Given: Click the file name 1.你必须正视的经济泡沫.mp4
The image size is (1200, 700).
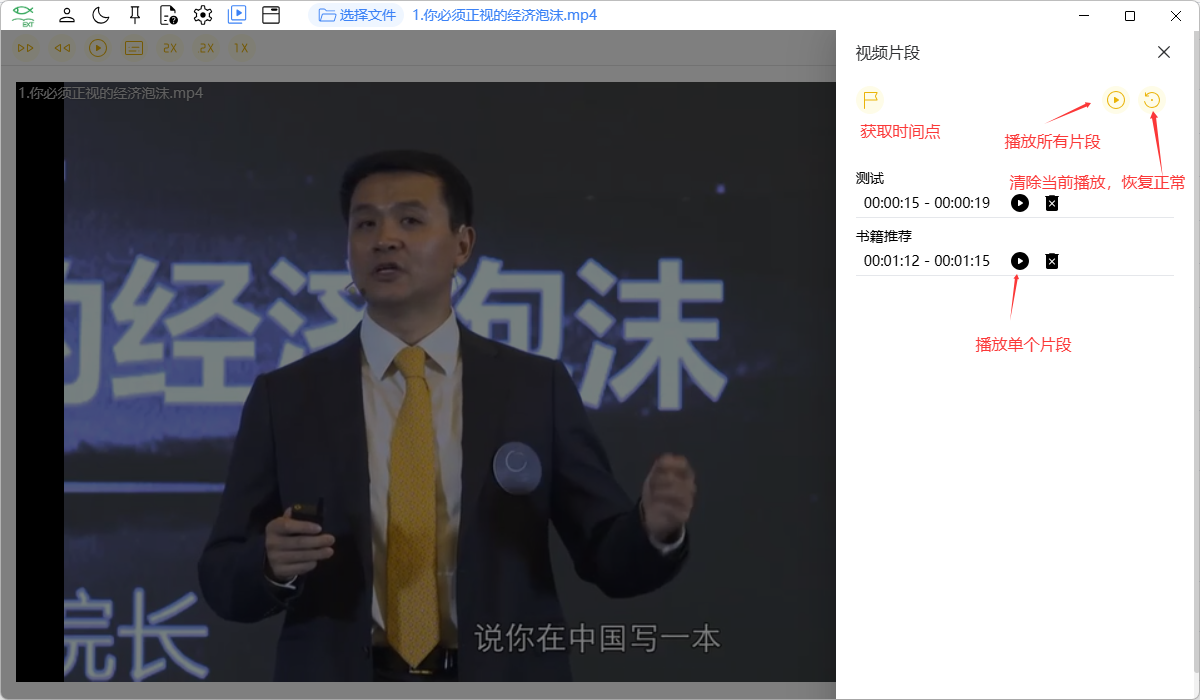Looking at the screenshot, I should (x=504, y=15).
